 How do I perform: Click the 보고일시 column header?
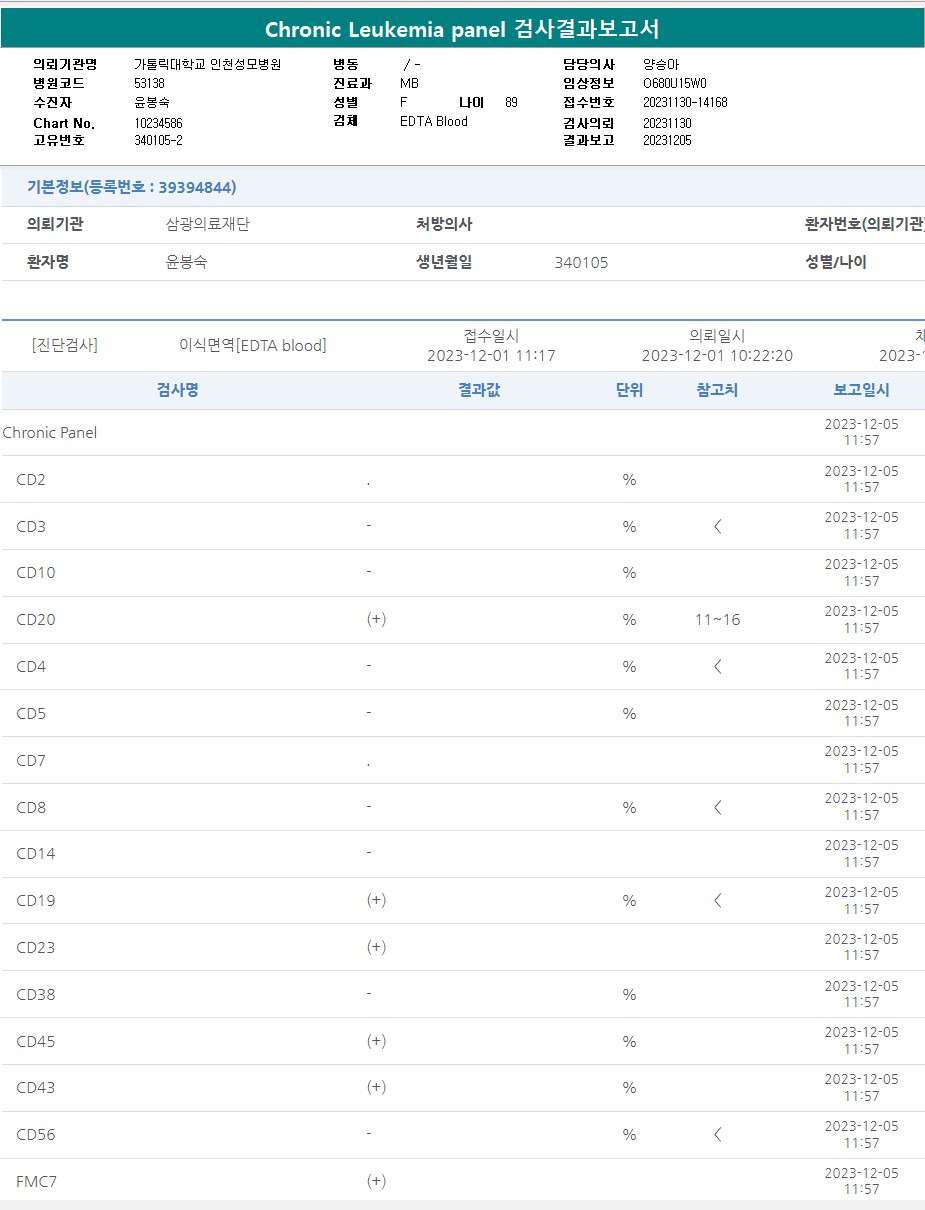[x=861, y=390]
